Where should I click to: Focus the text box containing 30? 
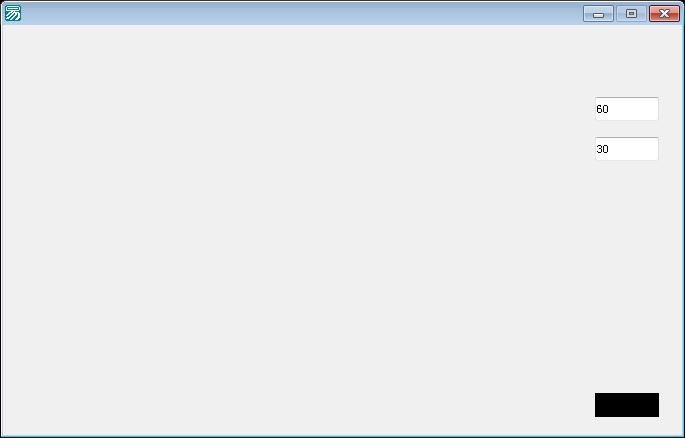tap(626, 148)
